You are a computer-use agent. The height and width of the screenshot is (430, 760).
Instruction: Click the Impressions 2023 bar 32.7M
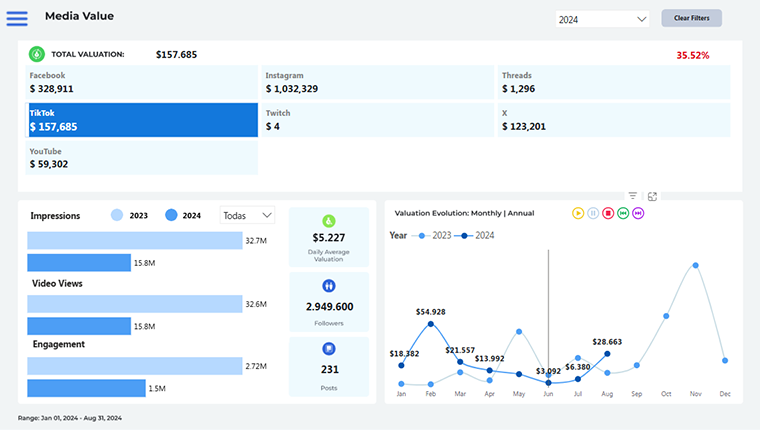click(135, 240)
